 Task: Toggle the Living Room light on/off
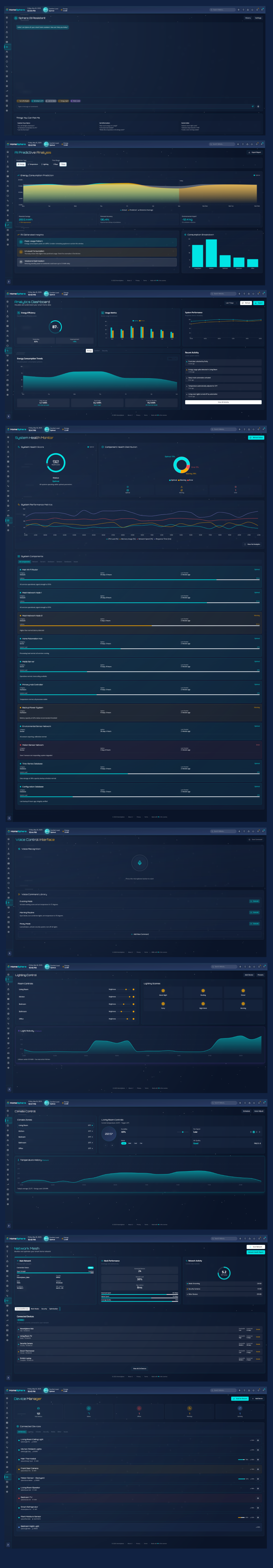[134, 989]
